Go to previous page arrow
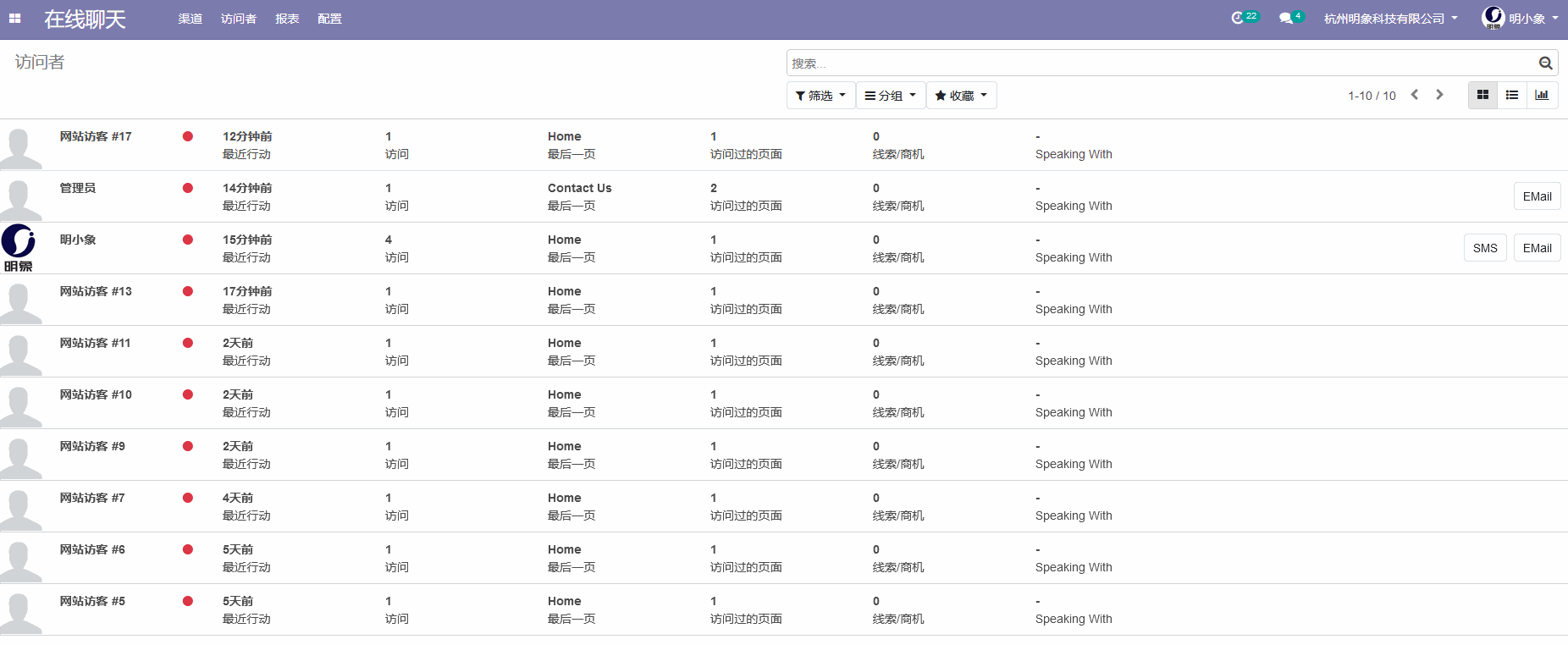 [x=1415, y=95]
